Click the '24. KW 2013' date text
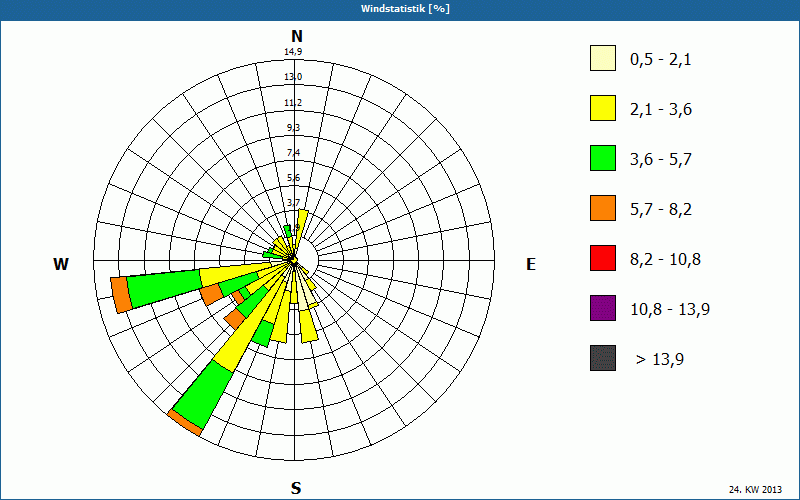Screen dimensions: 800x500 (755, 490)
